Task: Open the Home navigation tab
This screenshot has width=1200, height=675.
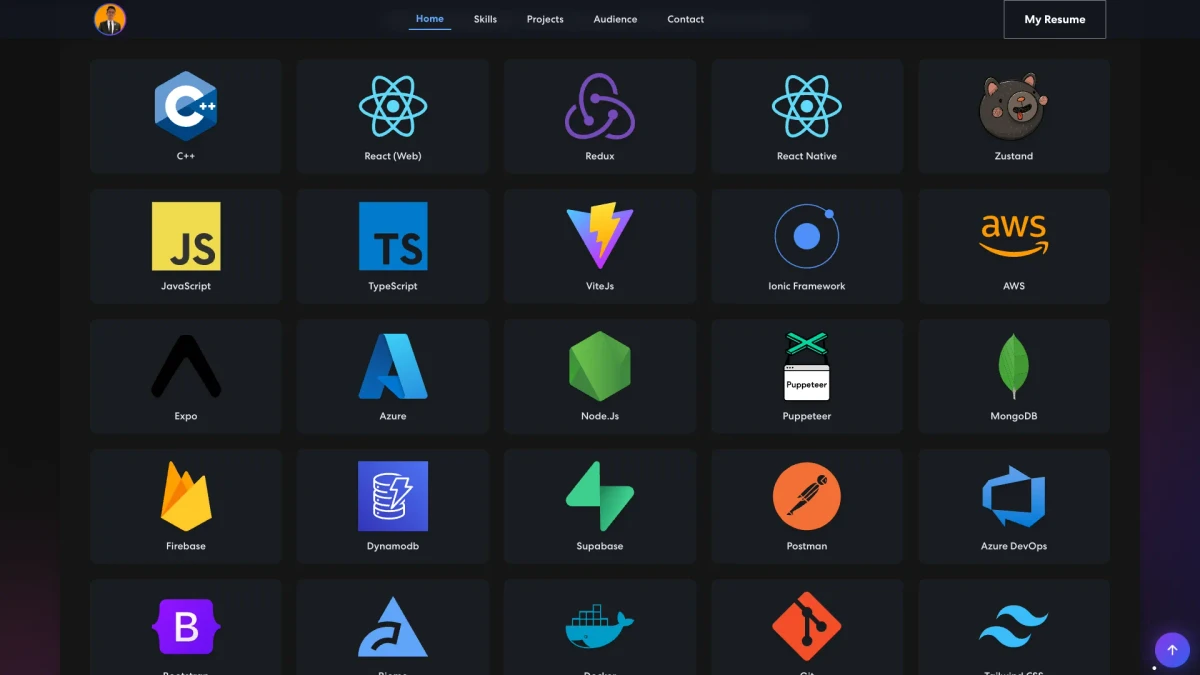Action: pos(430,19)
